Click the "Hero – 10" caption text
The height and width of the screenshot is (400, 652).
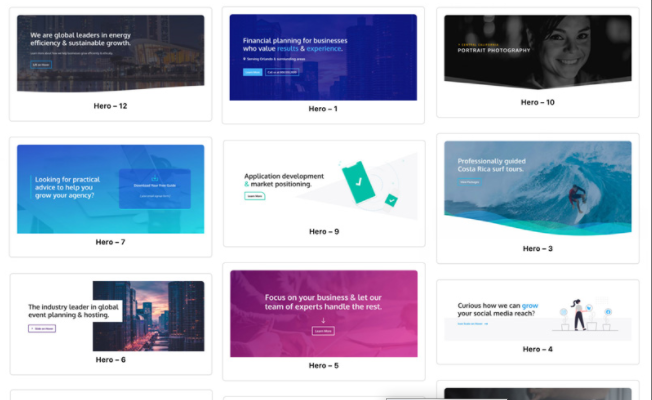click(x=537, y=102)
